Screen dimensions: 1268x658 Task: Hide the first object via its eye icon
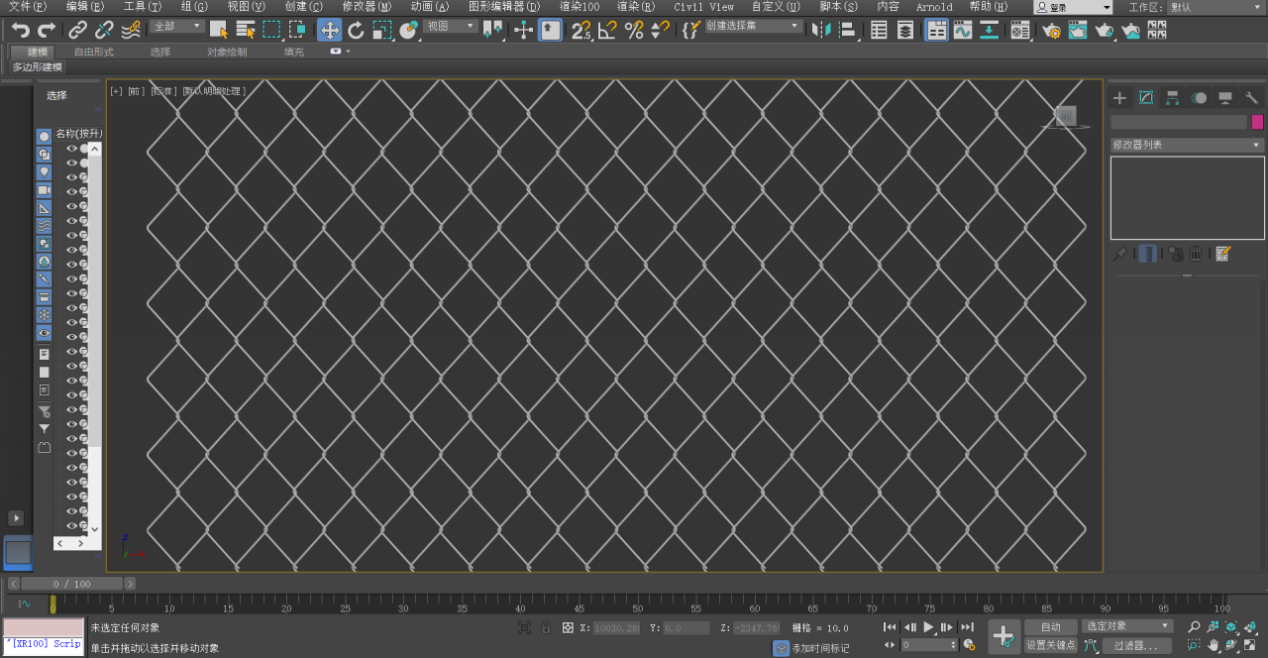point(71,148)
